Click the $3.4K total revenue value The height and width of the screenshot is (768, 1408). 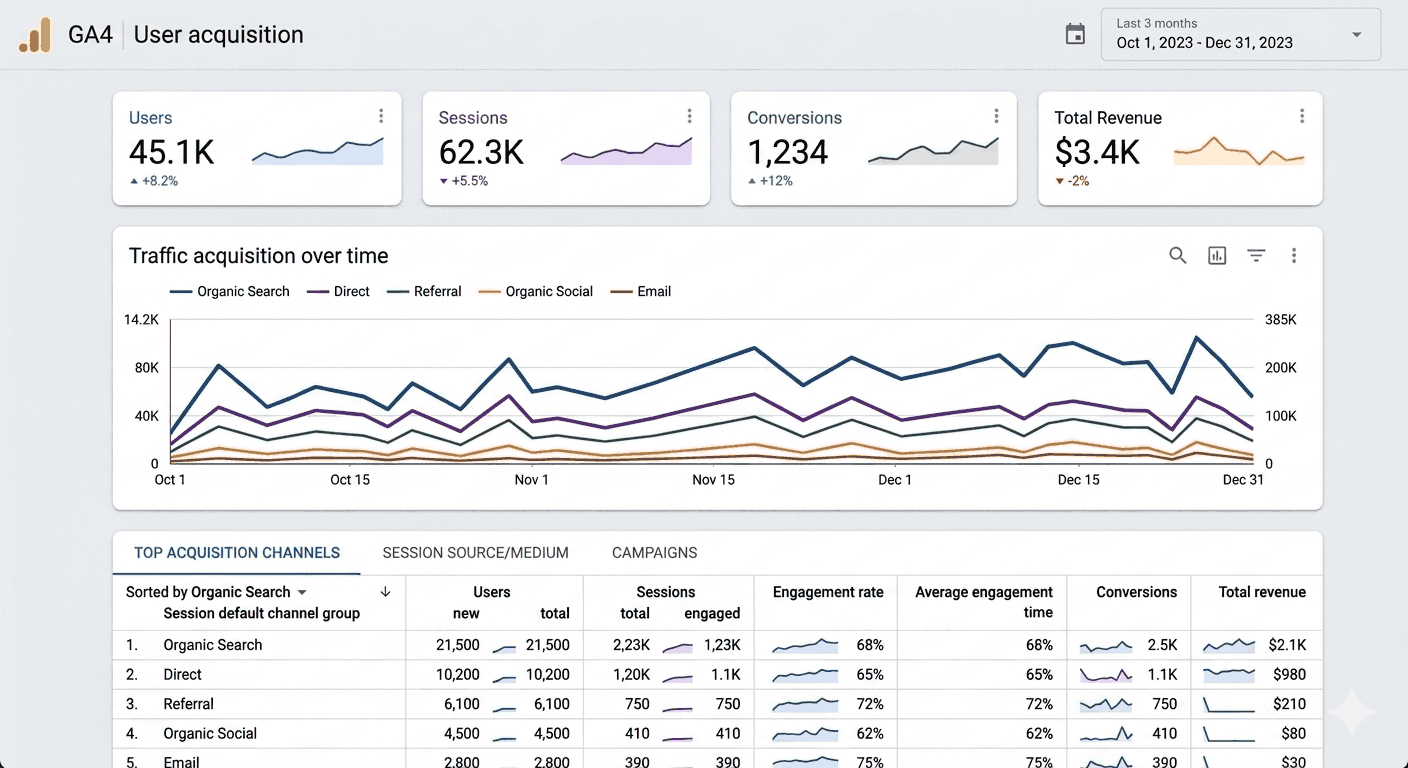coord(1097,152)
